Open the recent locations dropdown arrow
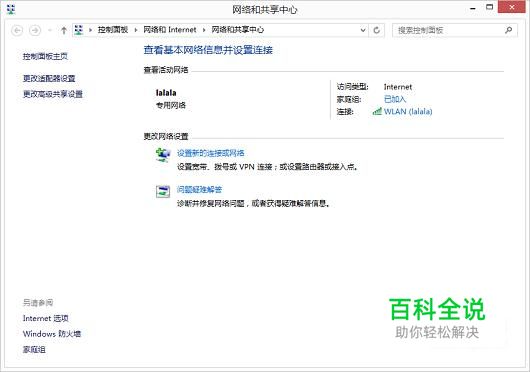Viewport: 530px width, 372px height. click(x=50, y=30)
